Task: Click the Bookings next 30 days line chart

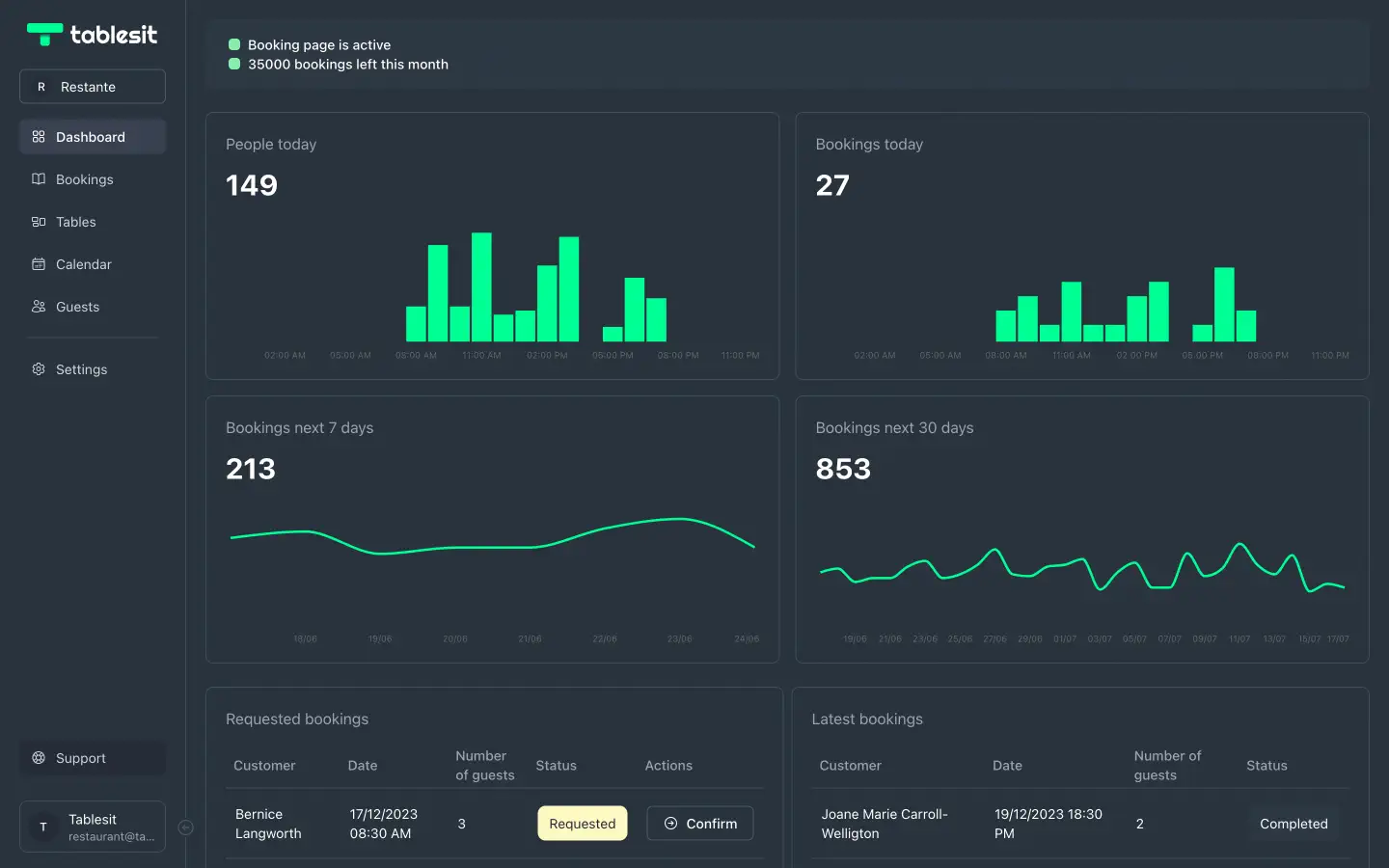Action: pyautogui.click(x=1082, y=568)
